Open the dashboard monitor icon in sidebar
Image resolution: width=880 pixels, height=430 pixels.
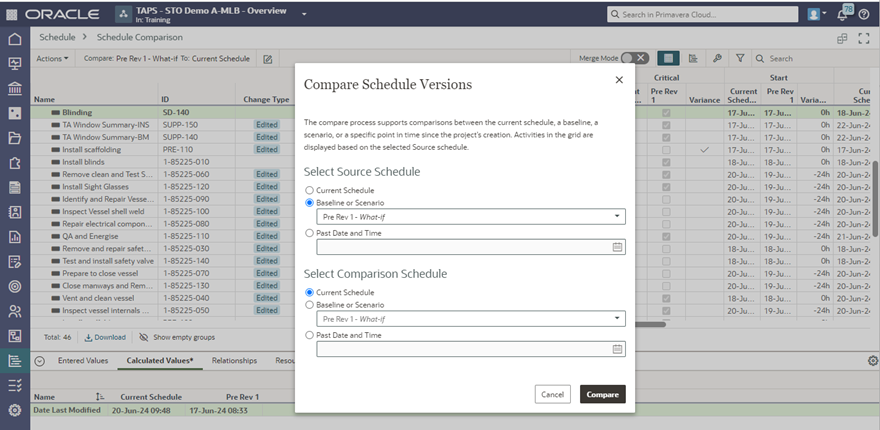tap(15, 63)
